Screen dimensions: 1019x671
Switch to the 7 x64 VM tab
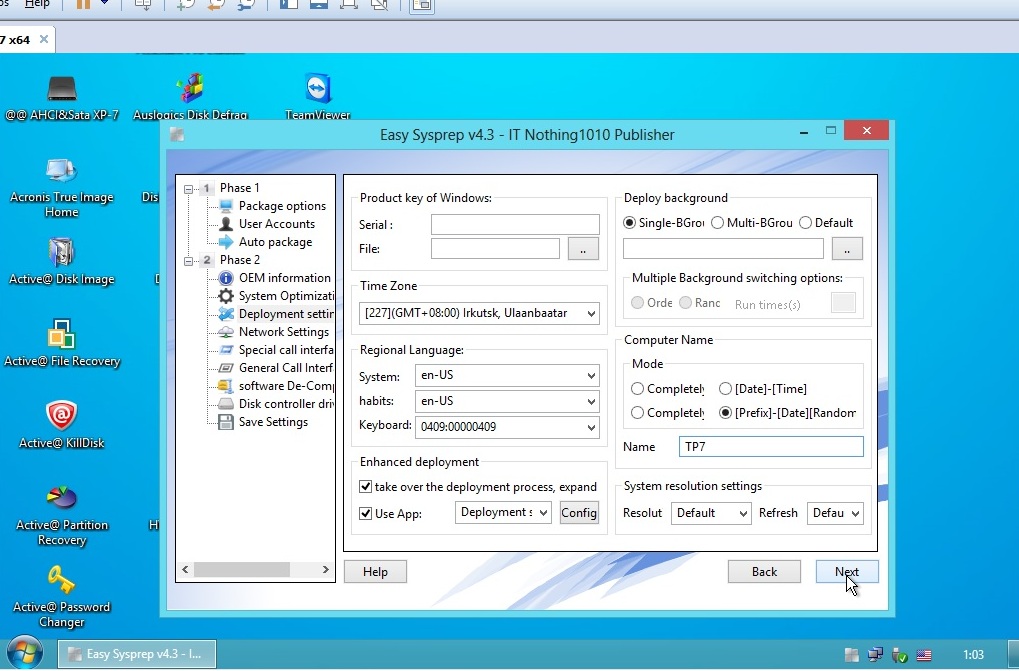(26, 40)
